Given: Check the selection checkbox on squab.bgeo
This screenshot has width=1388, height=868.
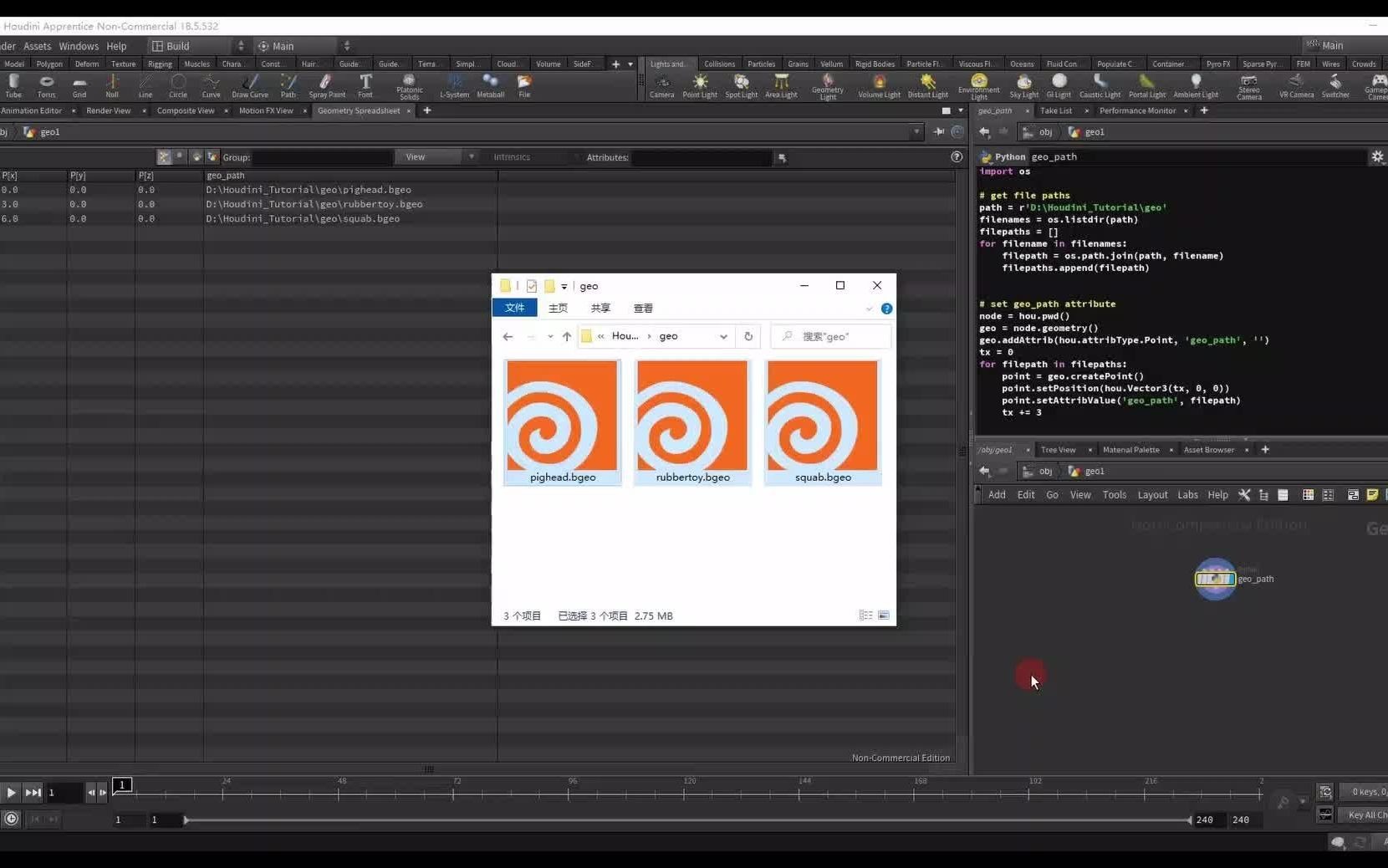Looking at the screenshot, I should coord(773,368).
